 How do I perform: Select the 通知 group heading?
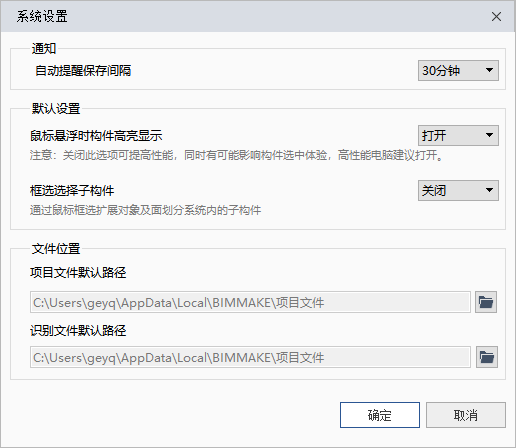pyautogui.click(x=44, y=49)
